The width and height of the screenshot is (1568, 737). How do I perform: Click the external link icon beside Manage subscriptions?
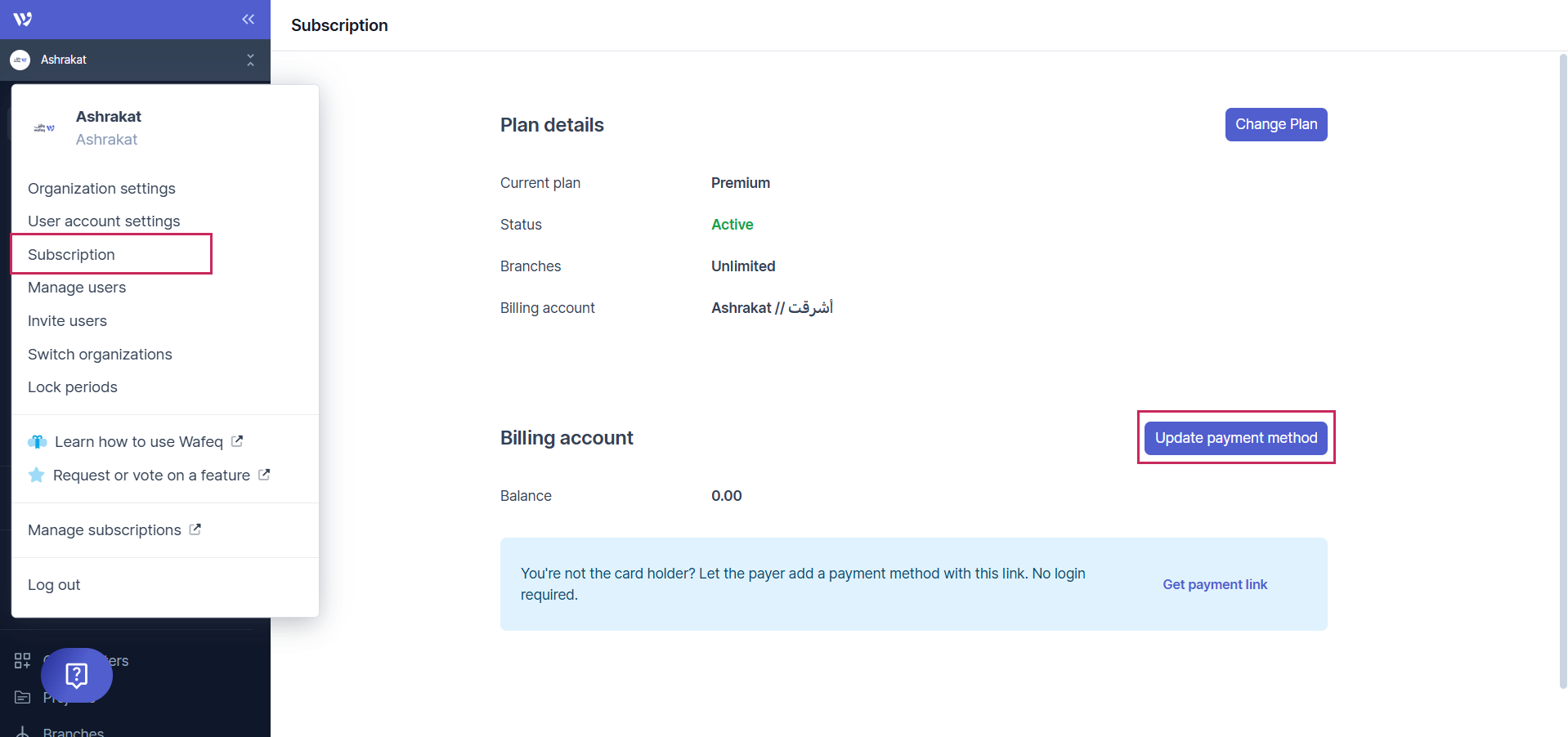tap(195, 529)
